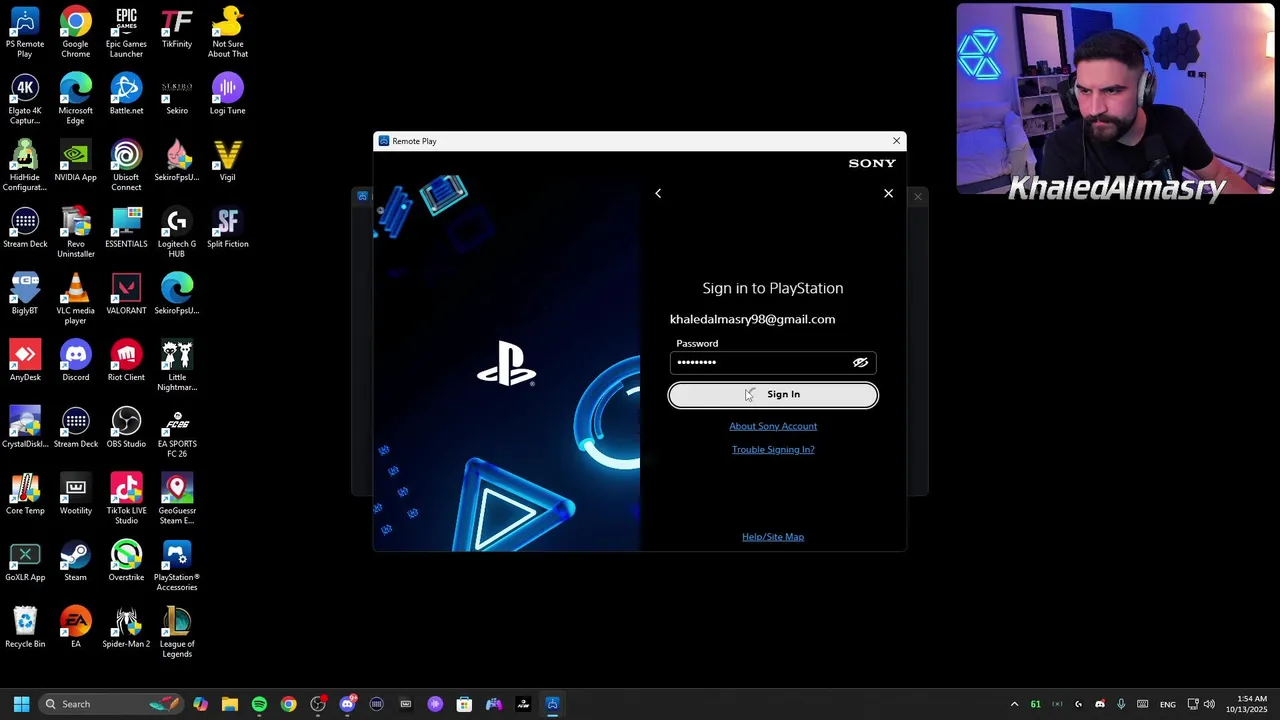Open VLC media player shortcut
This screenshot has width=1280, height=720.
tap(75, 299)
